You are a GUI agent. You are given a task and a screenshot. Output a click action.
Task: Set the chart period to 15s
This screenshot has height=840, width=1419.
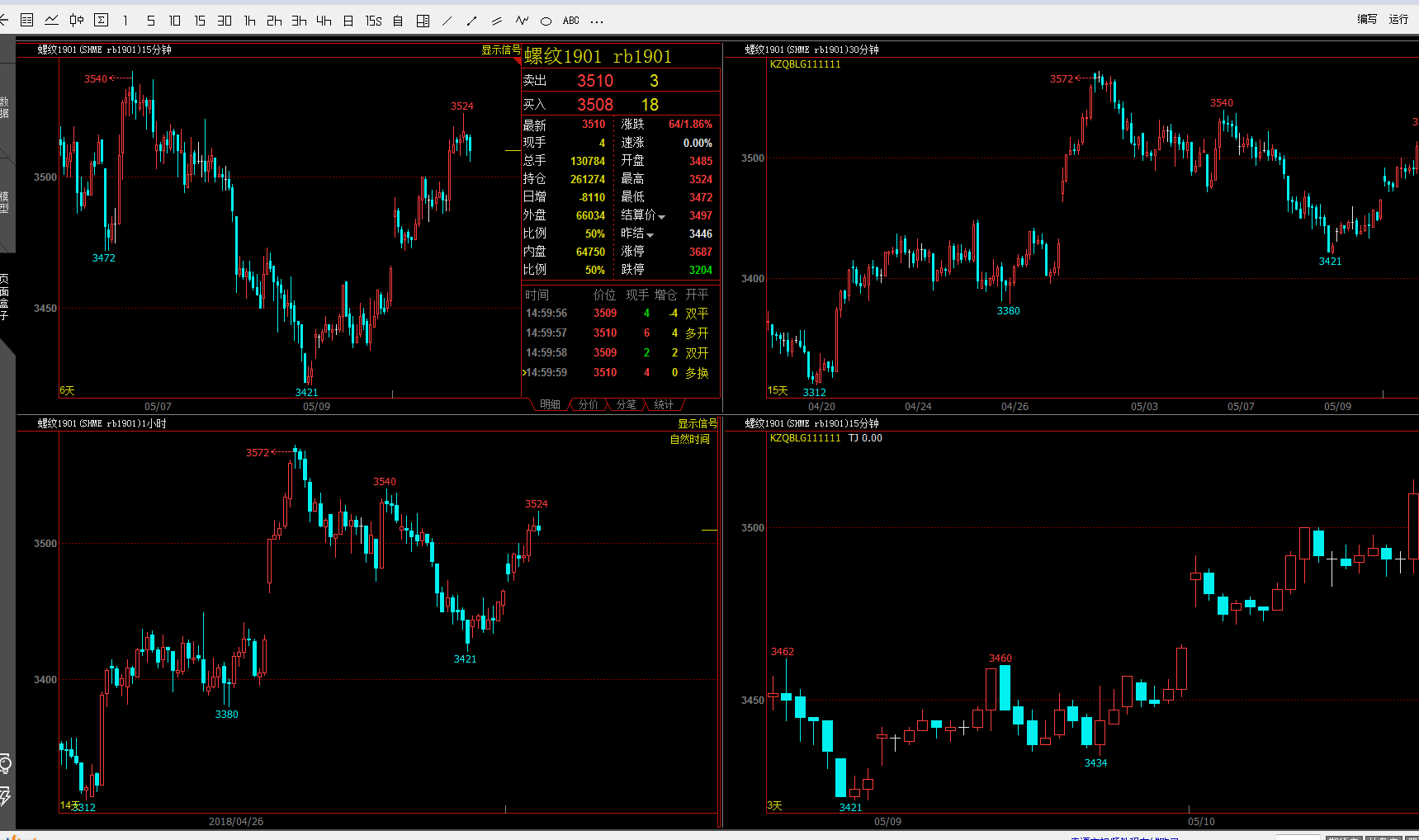373,21
